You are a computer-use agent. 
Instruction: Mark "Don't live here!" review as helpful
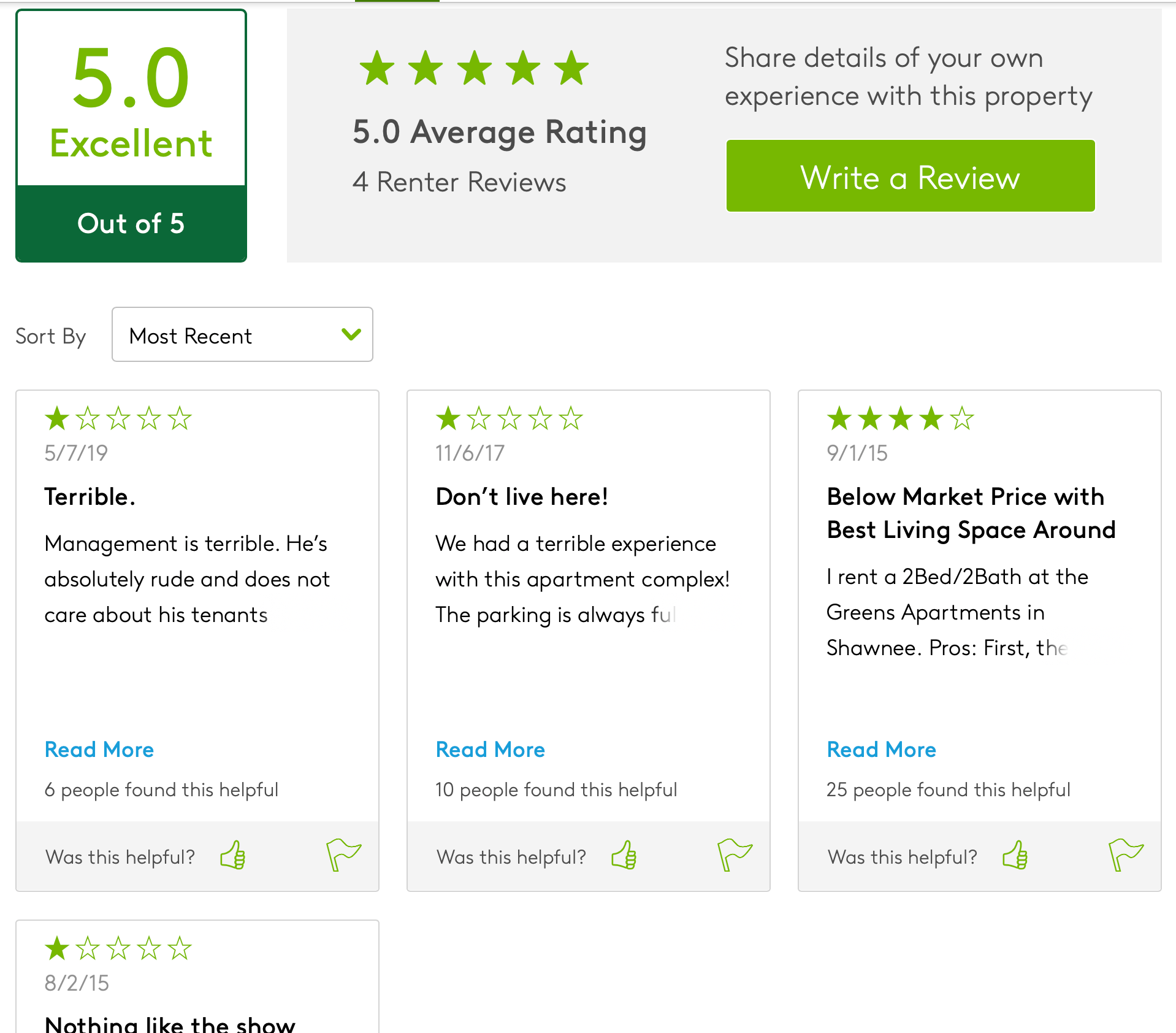[x=624, y=855]
